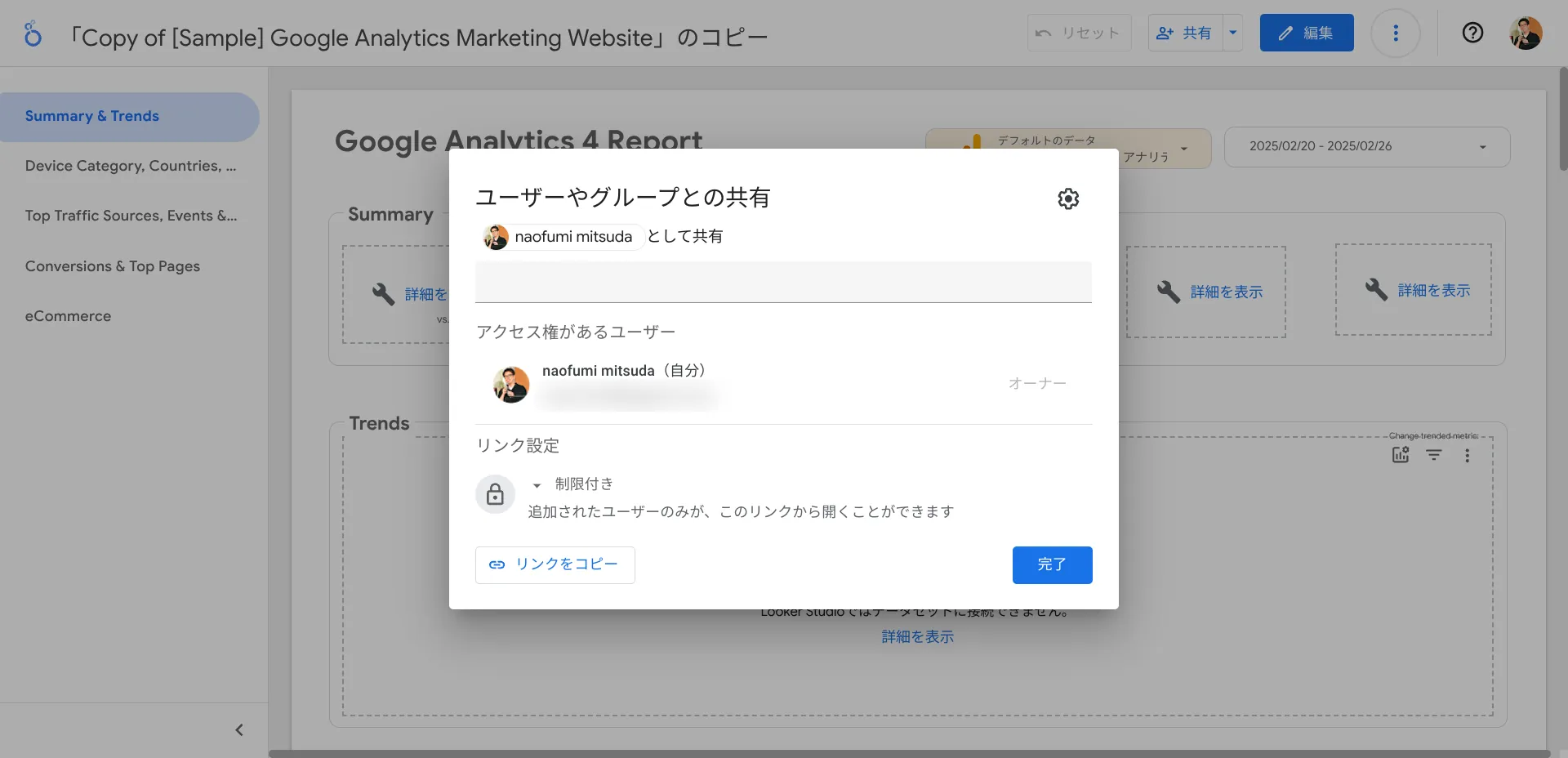Expand the share button dropdown arrow

tap(1233, 33)
